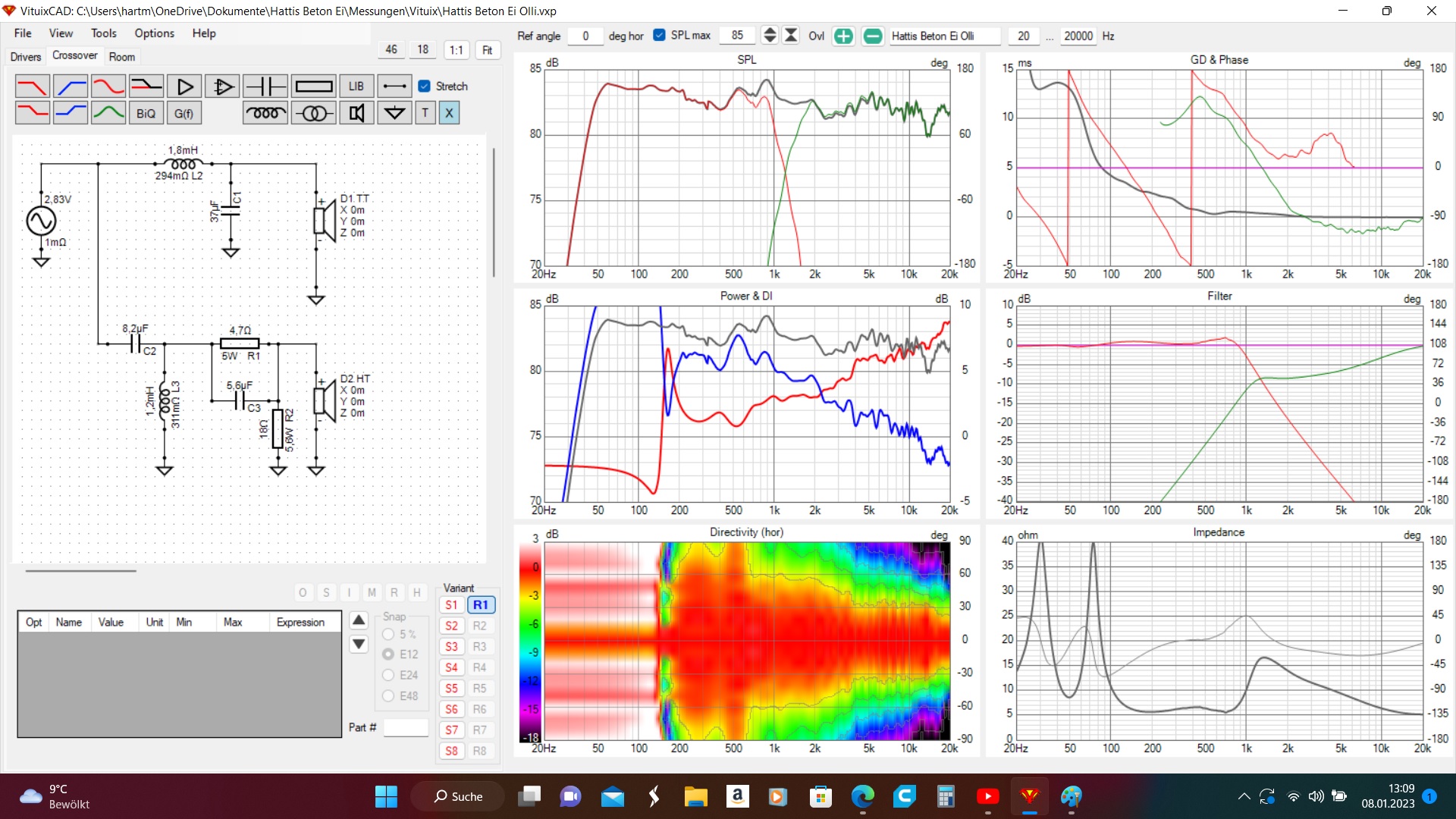Select variant S3 button

452,647
